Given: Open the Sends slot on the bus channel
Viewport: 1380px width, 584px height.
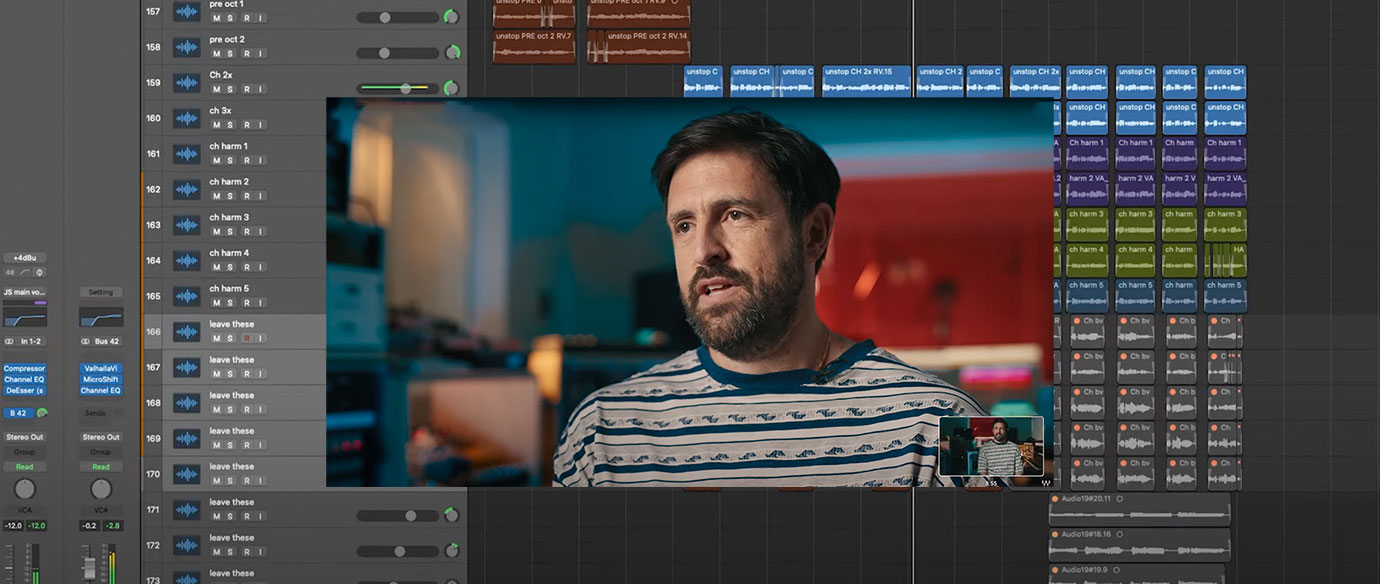Looking at the screenshot, I should click(96, 413).
